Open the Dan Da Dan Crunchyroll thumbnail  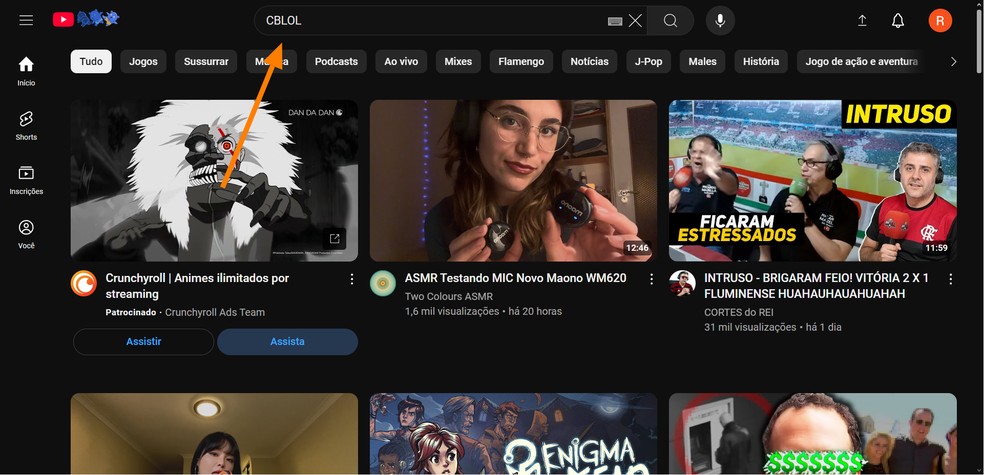click(x=214, y=181)
